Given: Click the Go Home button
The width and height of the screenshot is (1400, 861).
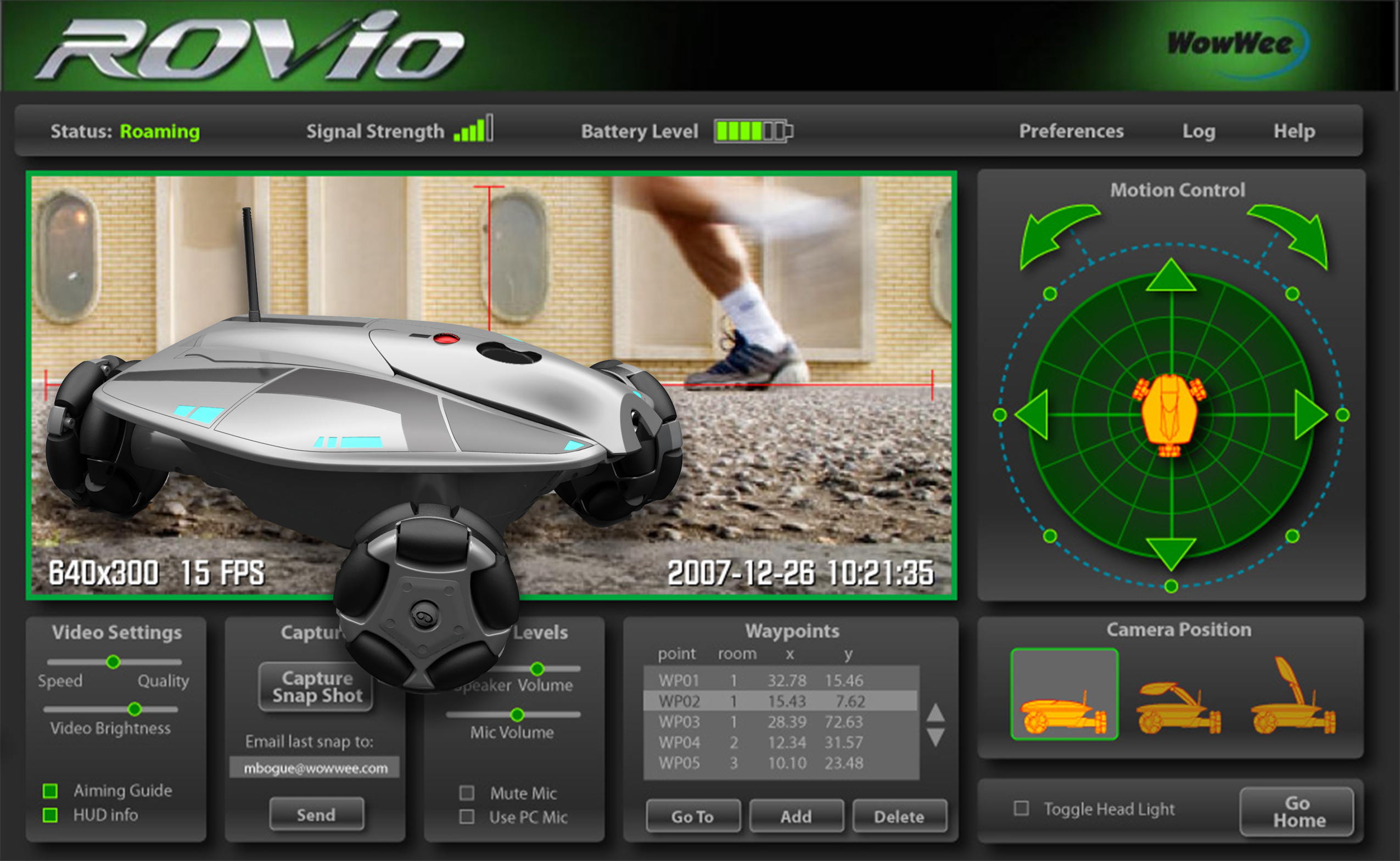Looking at the screenshot, I should point(1297,812).
